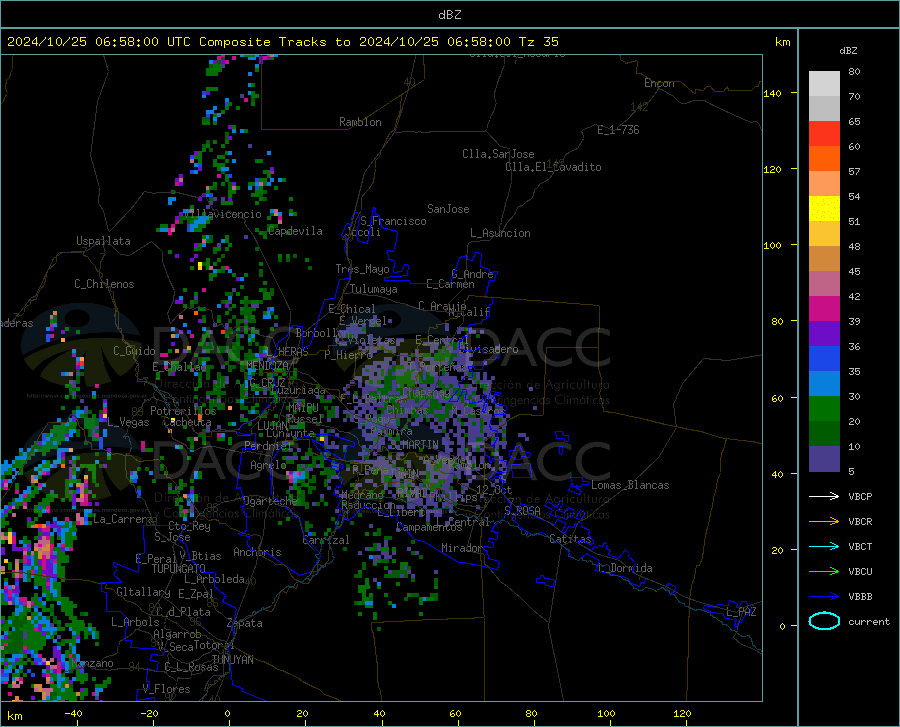Click the cyan 'current' ellipse legend icon
This screenshot has width=900, height=727.
824,621
